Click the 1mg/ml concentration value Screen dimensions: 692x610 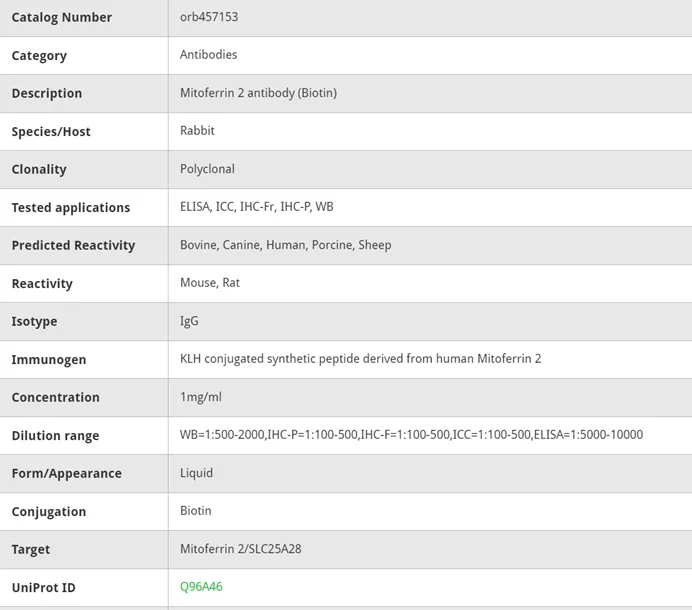[x=201, y=397]
